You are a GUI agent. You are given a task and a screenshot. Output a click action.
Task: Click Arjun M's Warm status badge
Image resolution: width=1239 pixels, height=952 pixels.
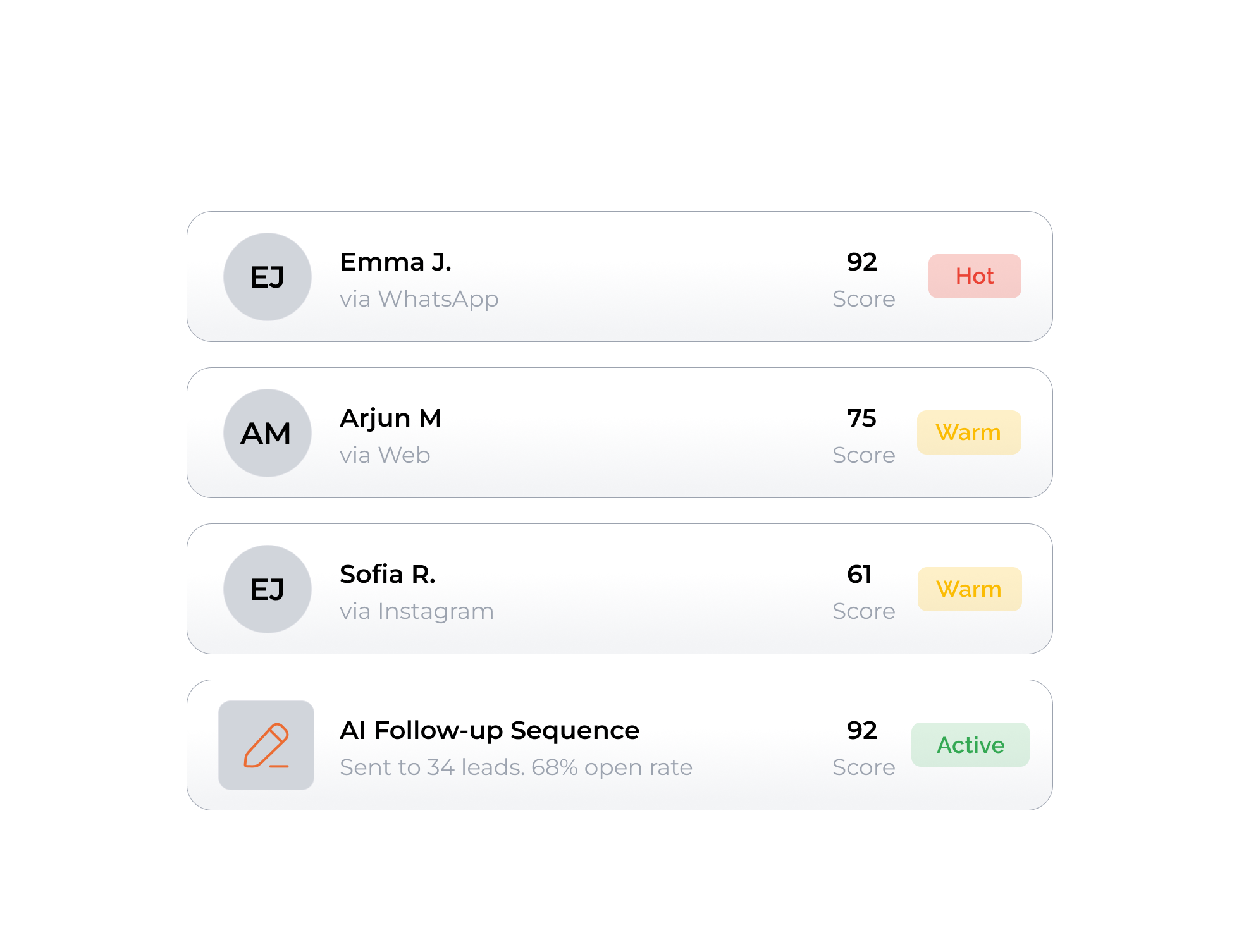[x=969, y=432]
